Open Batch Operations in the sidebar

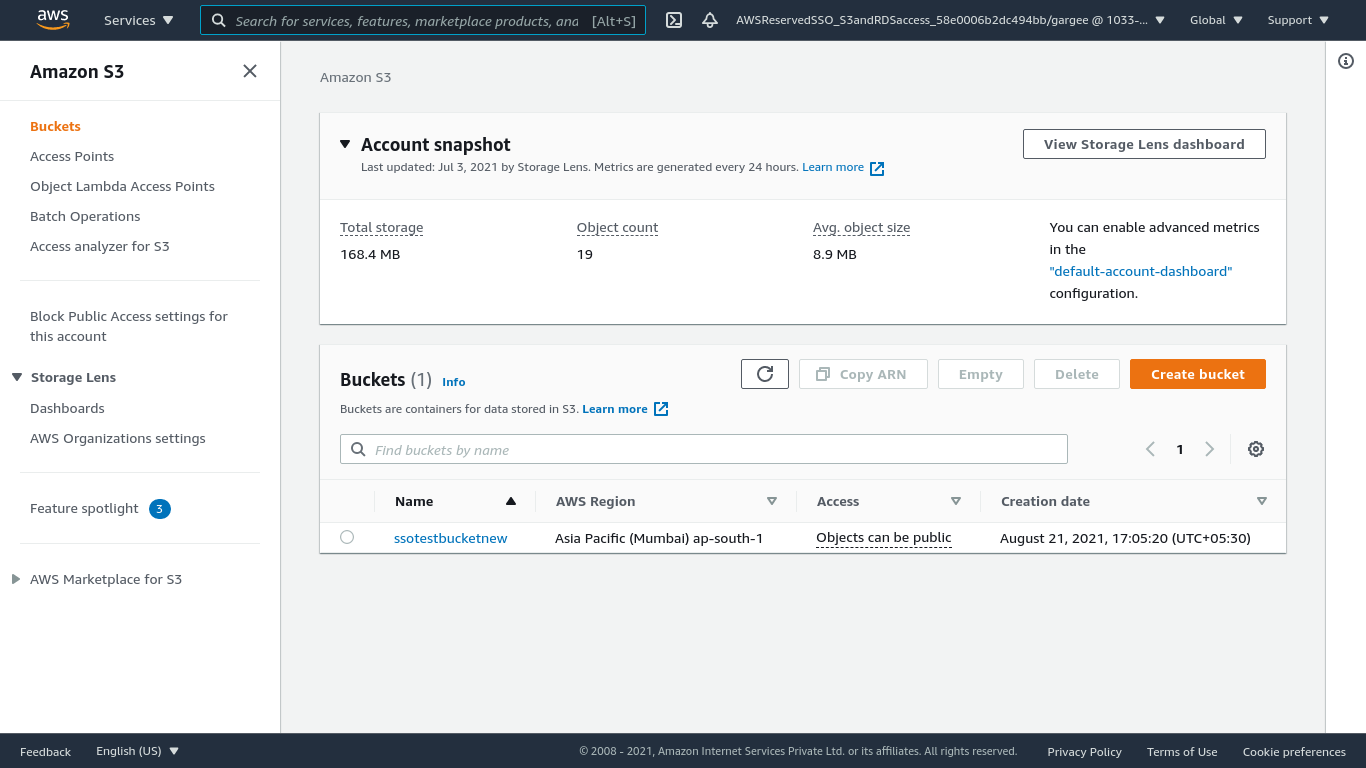[85, 216]
